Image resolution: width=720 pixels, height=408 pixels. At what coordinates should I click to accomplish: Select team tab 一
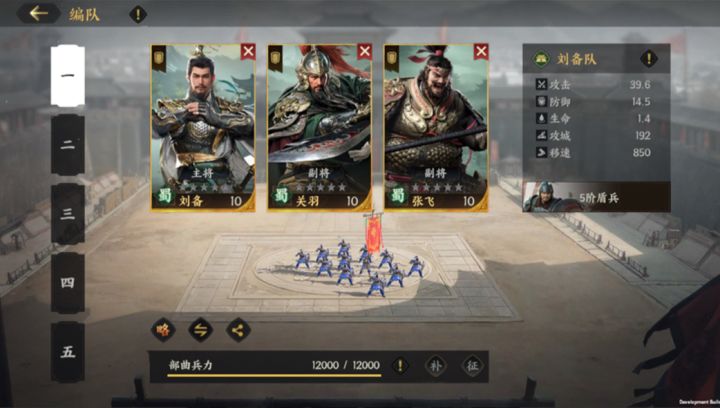[x=68, y=76]
